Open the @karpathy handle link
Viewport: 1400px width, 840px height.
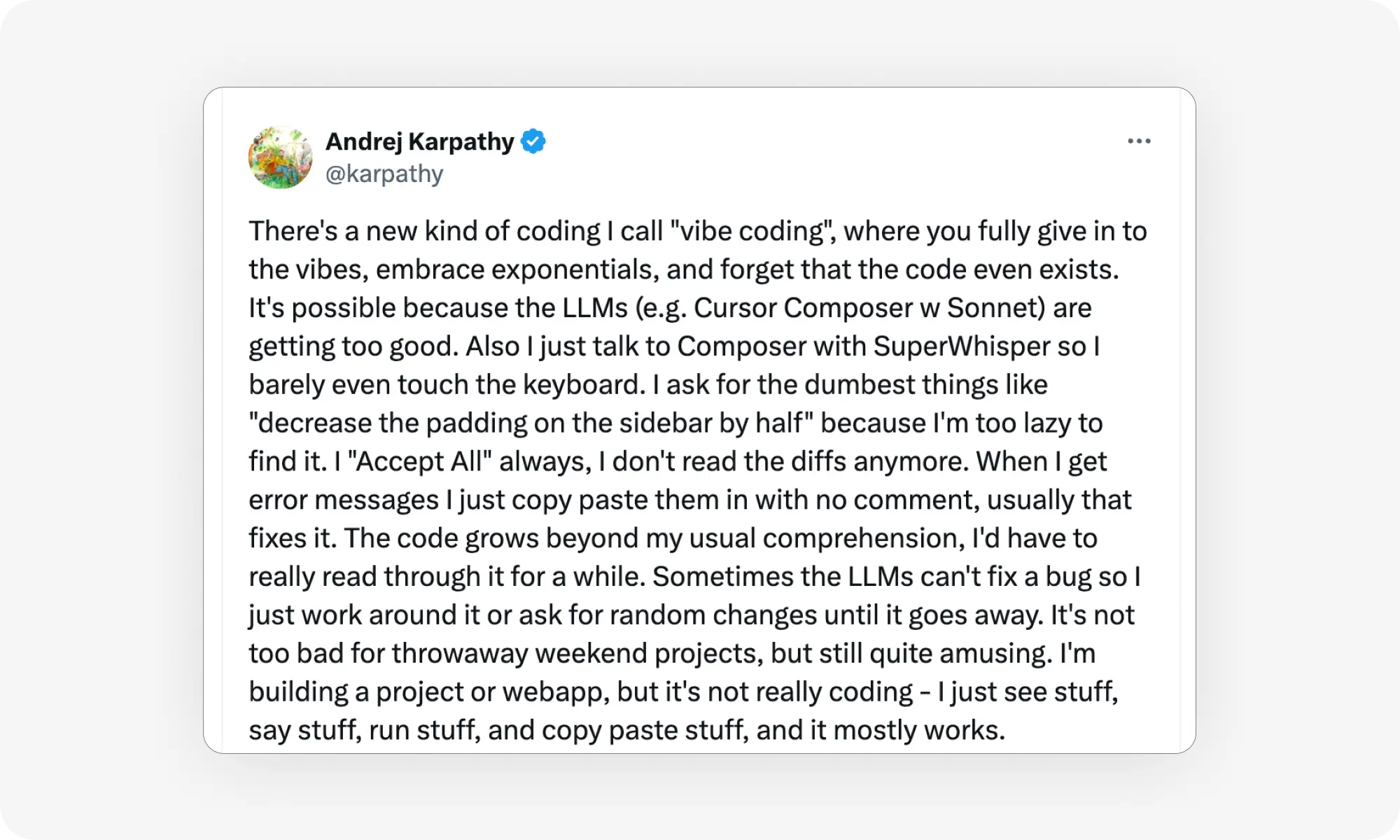click(x=384, y=174)
